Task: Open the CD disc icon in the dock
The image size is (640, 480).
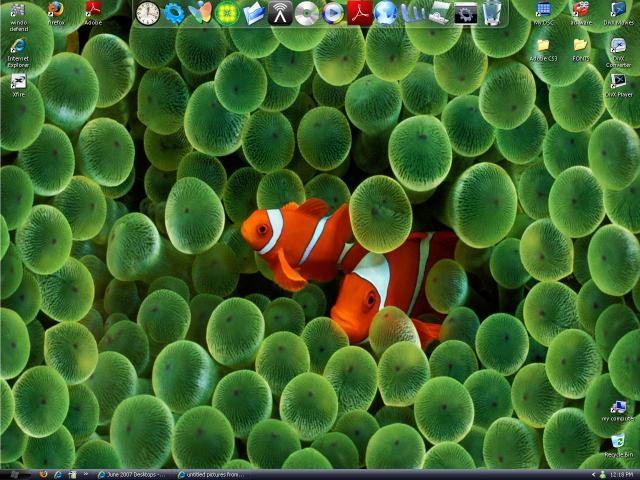Action: (307, 13)
